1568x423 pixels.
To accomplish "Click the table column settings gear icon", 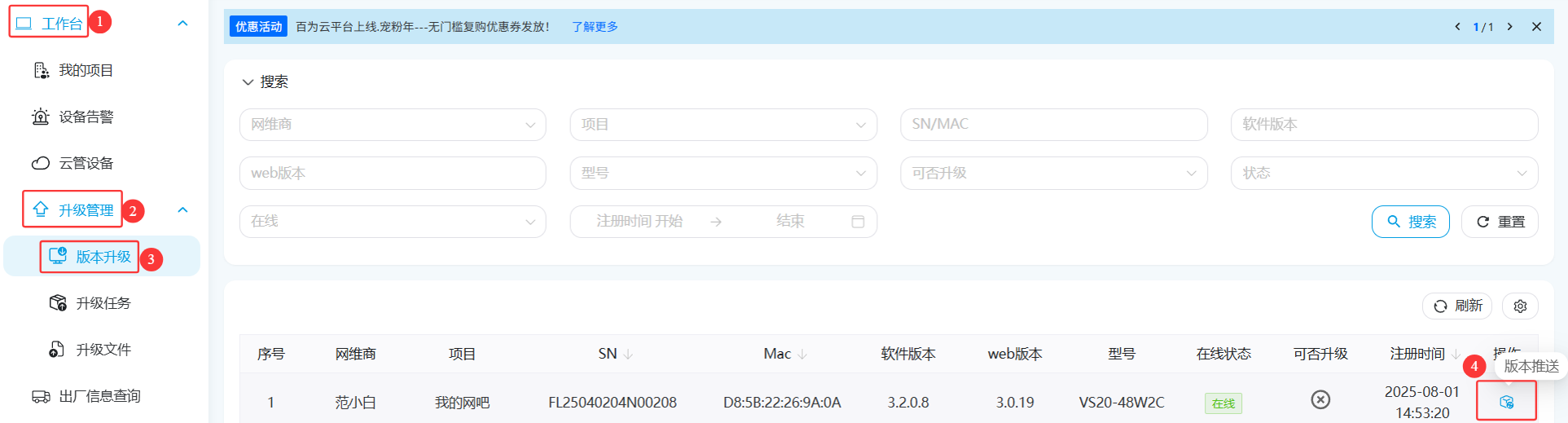I will pos(1520,306).
